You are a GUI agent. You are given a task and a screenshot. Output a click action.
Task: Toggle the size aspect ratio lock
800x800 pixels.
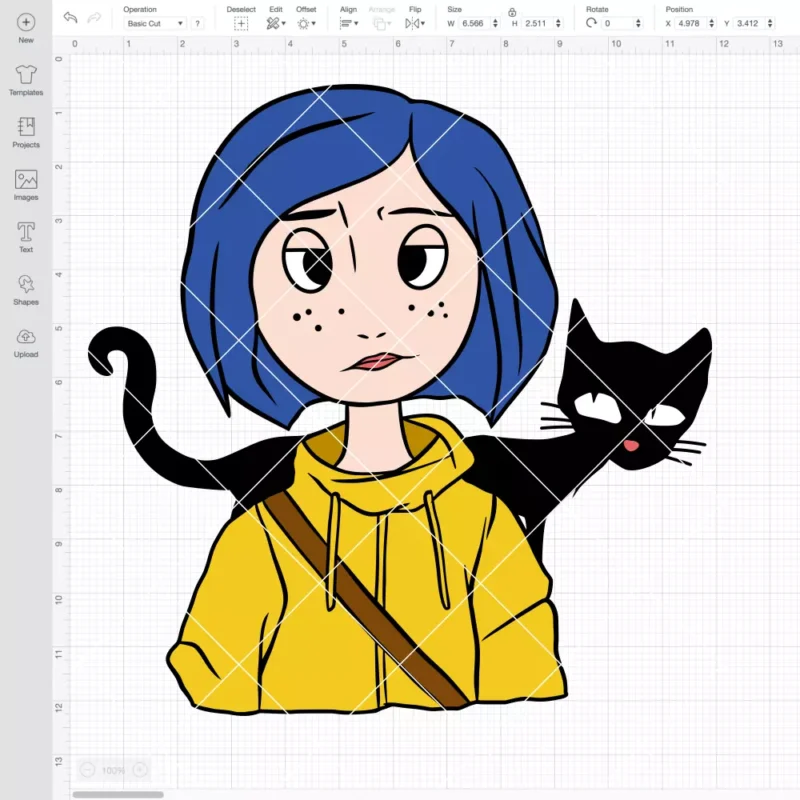tap(512, 12)
